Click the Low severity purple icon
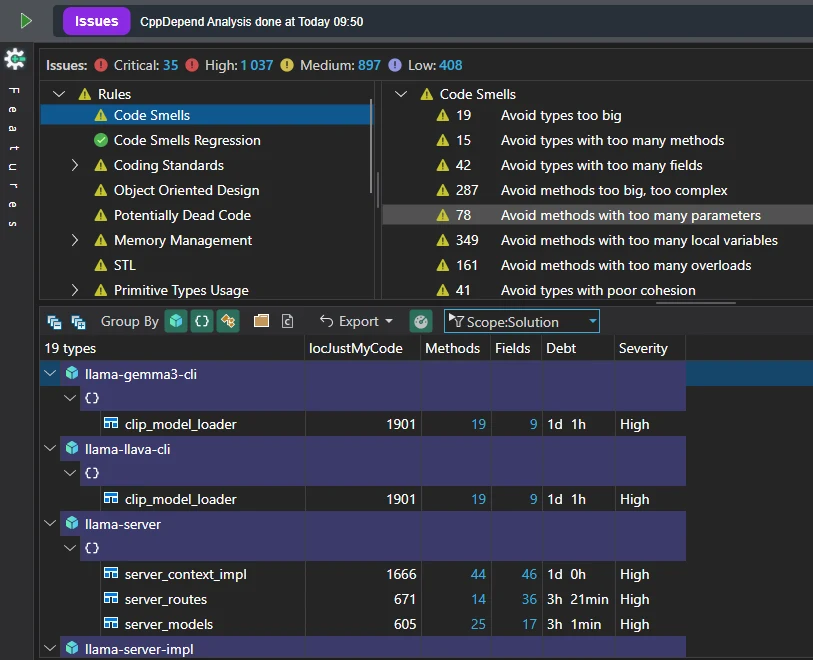This screenshot has height=660, width=813. click(395, 65)
